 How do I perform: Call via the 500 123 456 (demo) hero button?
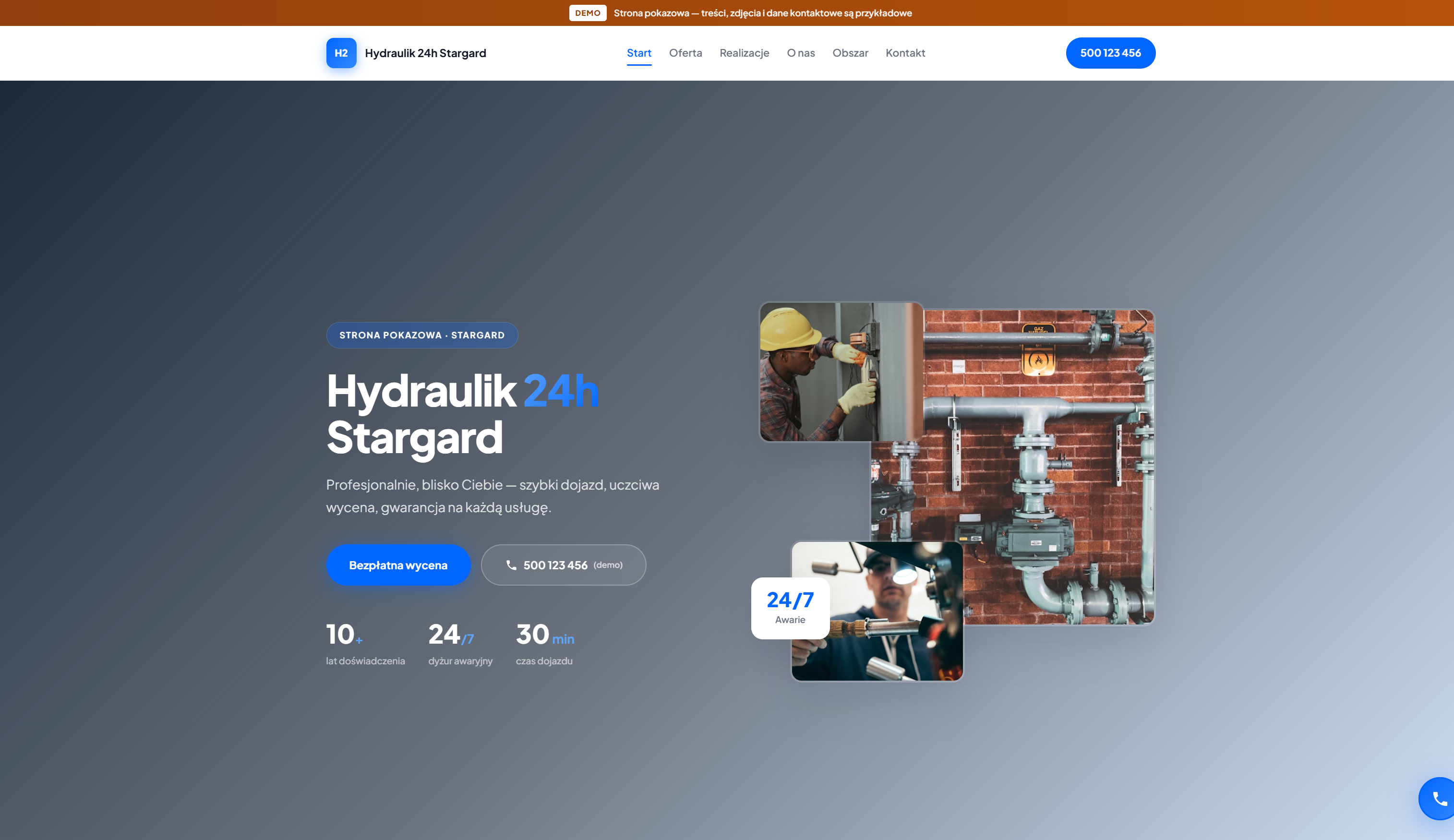[x=563, y=565]
